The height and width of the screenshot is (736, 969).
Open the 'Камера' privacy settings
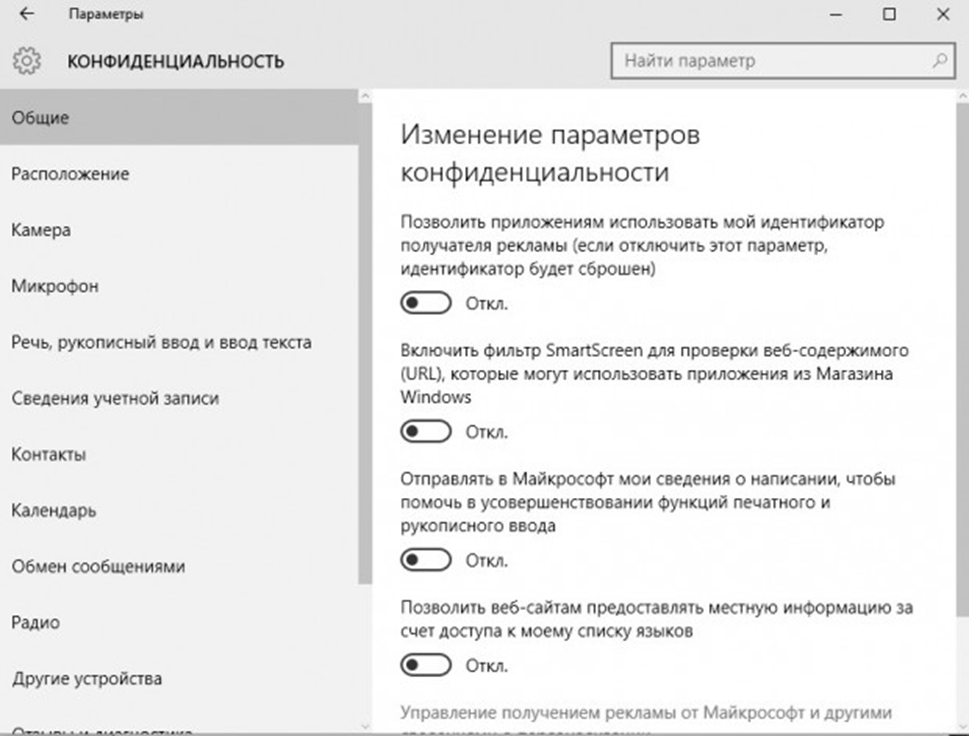[41, 230]
